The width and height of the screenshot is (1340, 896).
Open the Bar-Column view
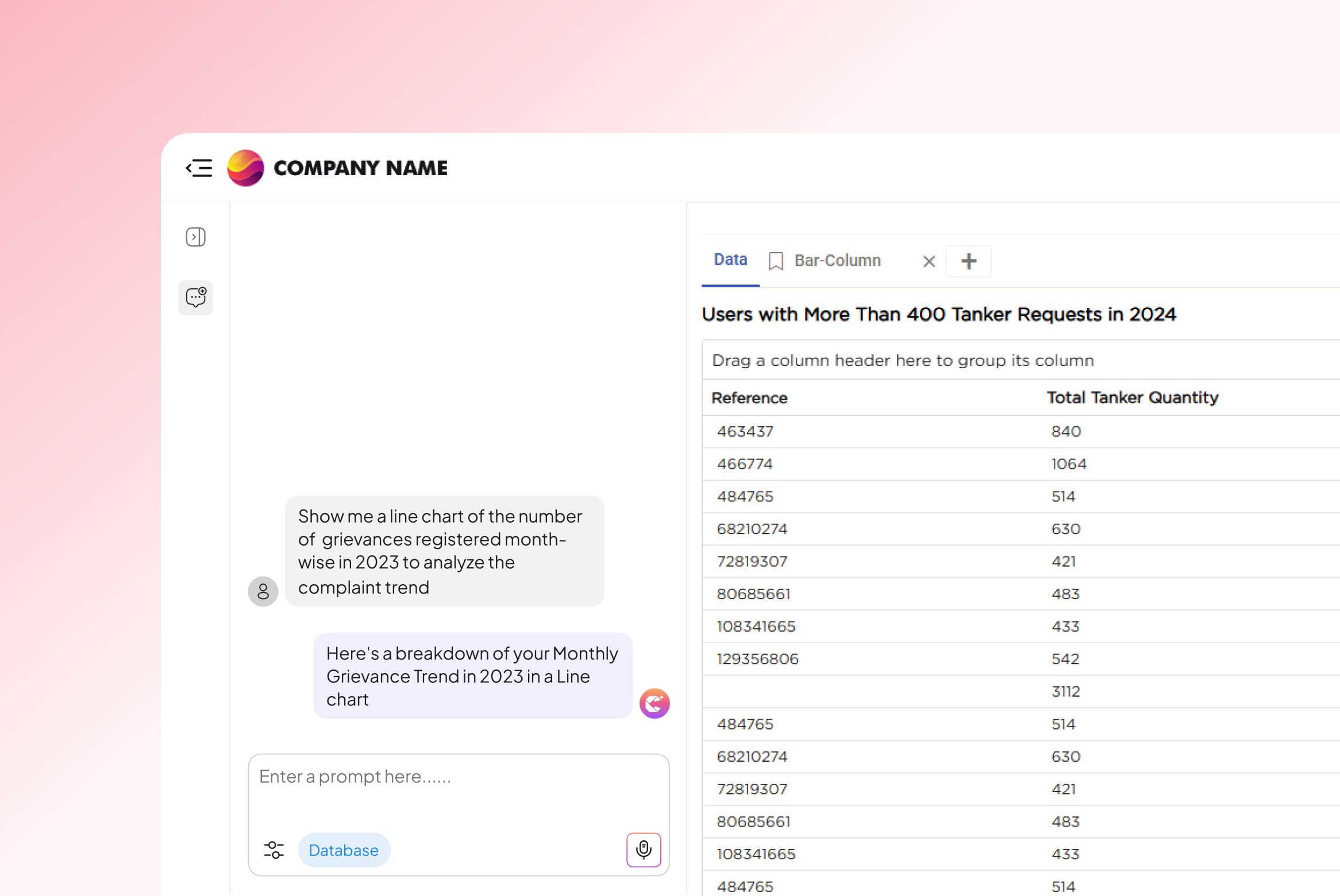(838, 260)
